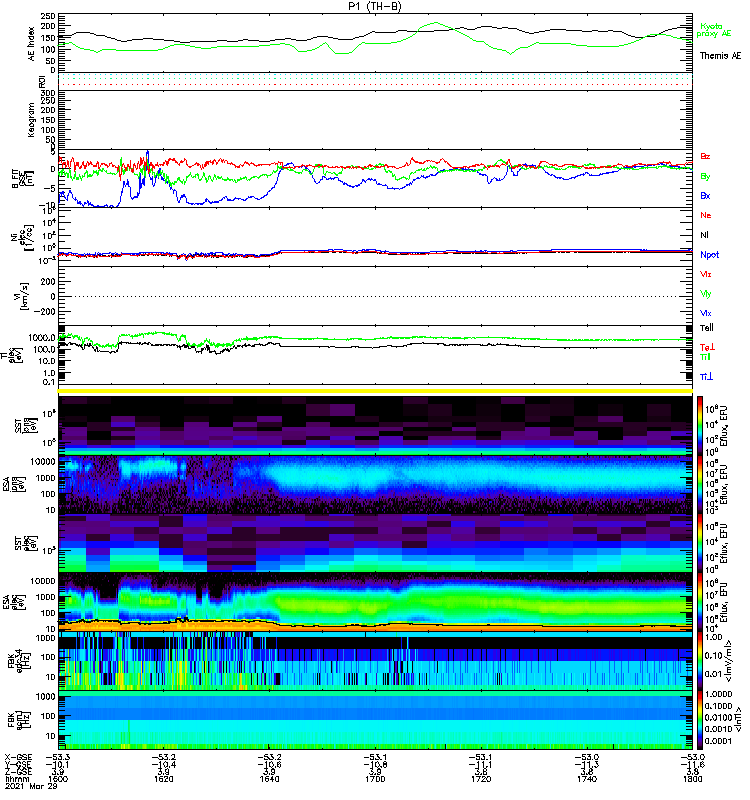750x800 pixels.
Task: Click the green By legend label
Action: (x=705, y=176)
